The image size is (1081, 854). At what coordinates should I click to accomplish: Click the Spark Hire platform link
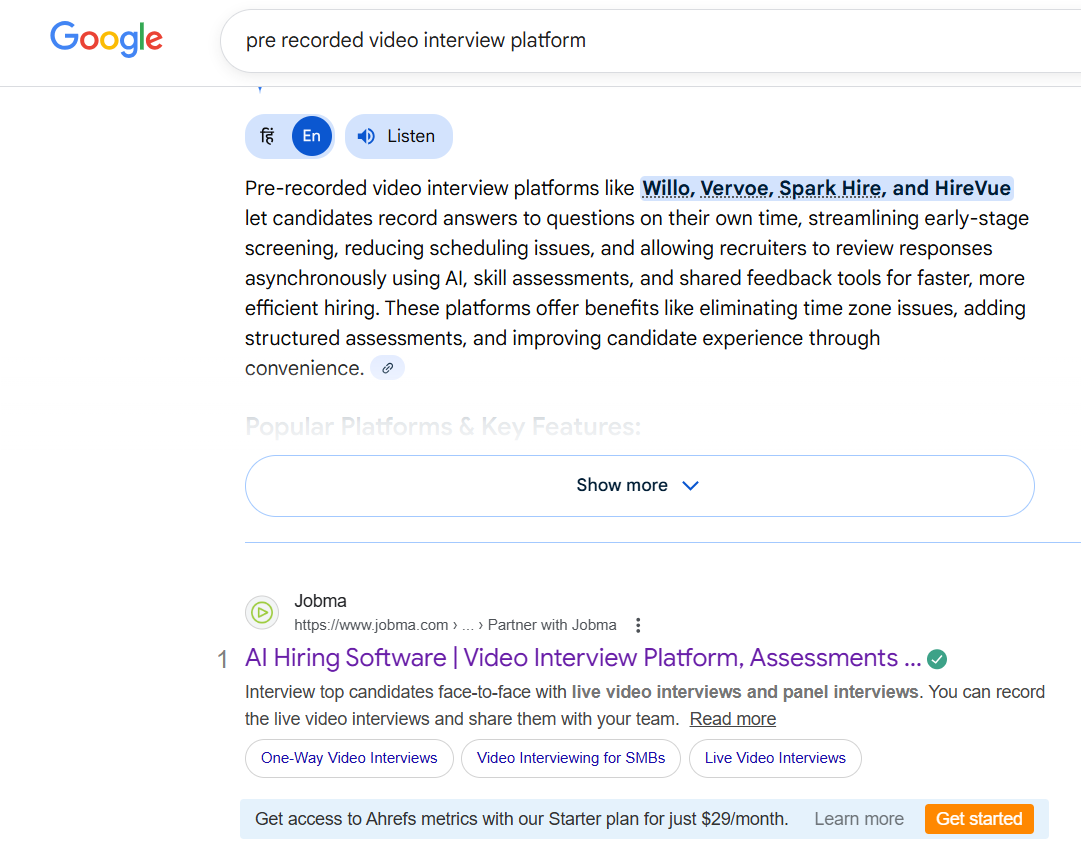pos(829,188)
